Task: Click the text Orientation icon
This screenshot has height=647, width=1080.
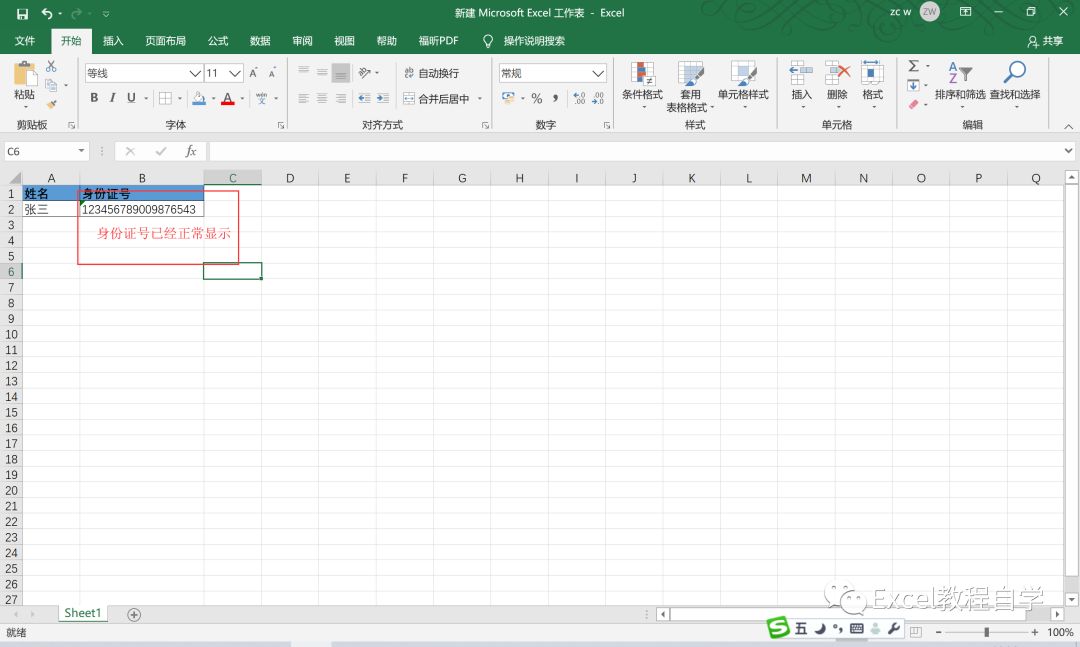Action: tap(365, 72)
